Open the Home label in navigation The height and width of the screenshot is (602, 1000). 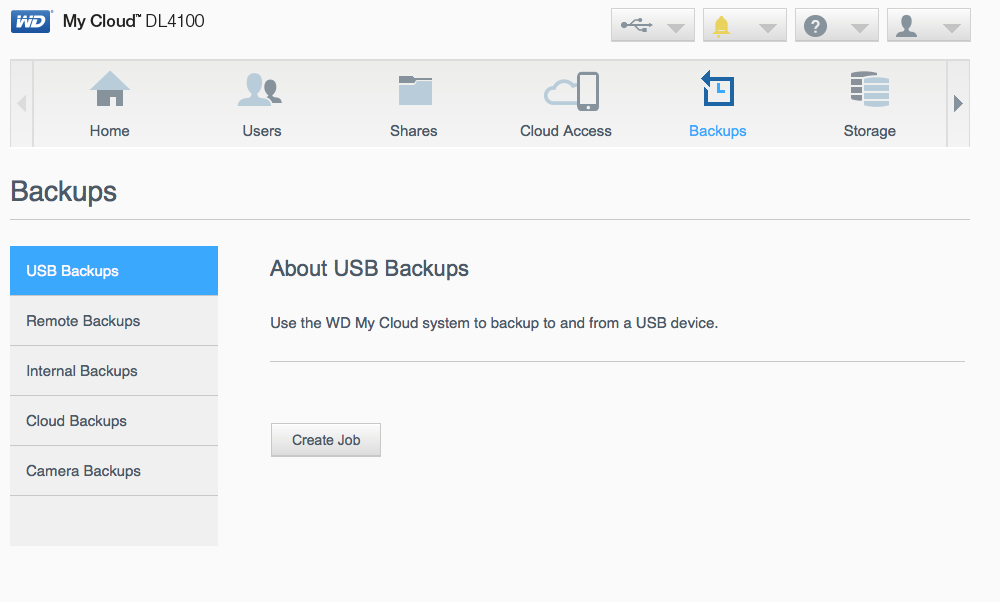tap(110, 131)
